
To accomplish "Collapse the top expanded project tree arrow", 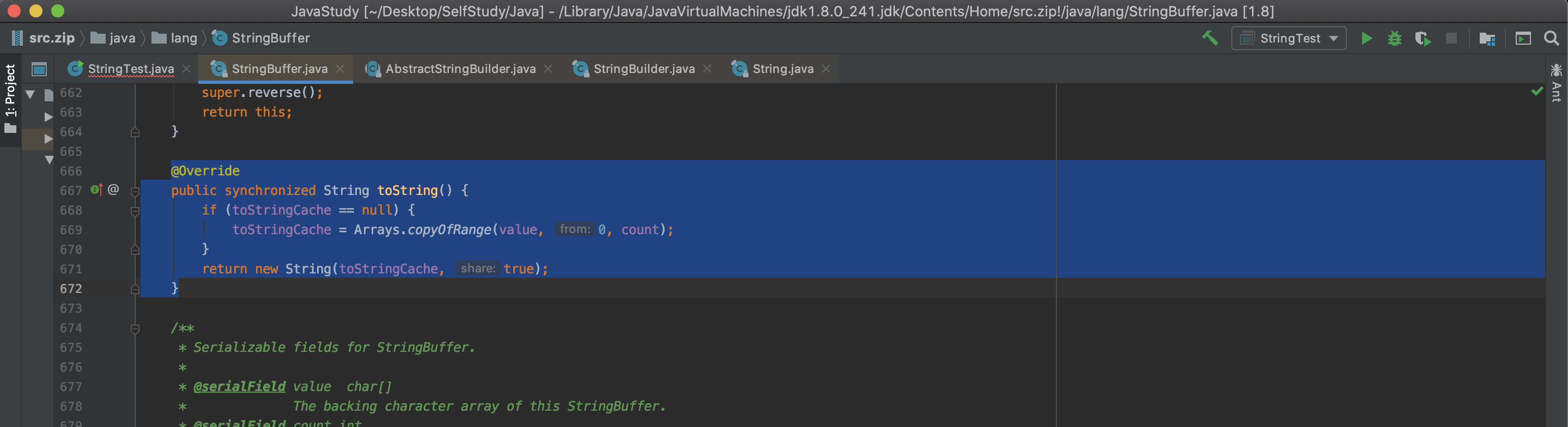I will (30, 94).
